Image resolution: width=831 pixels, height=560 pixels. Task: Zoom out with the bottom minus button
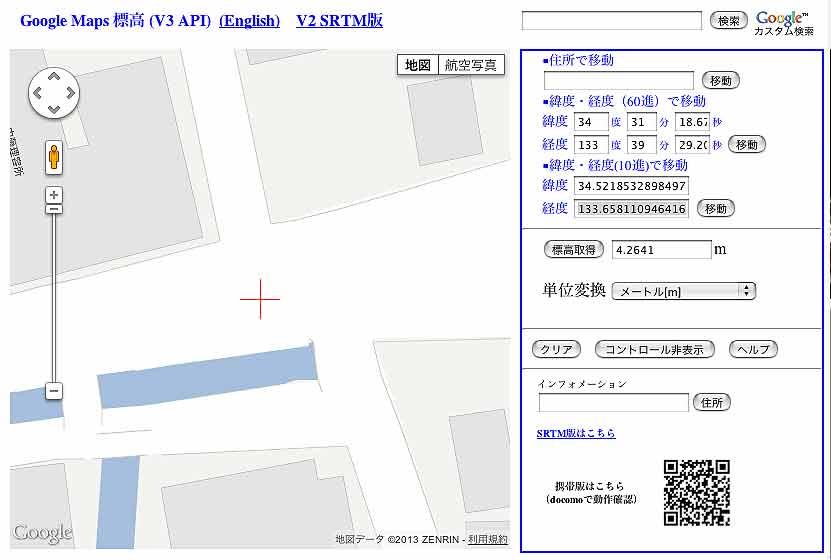coord(54,391)
